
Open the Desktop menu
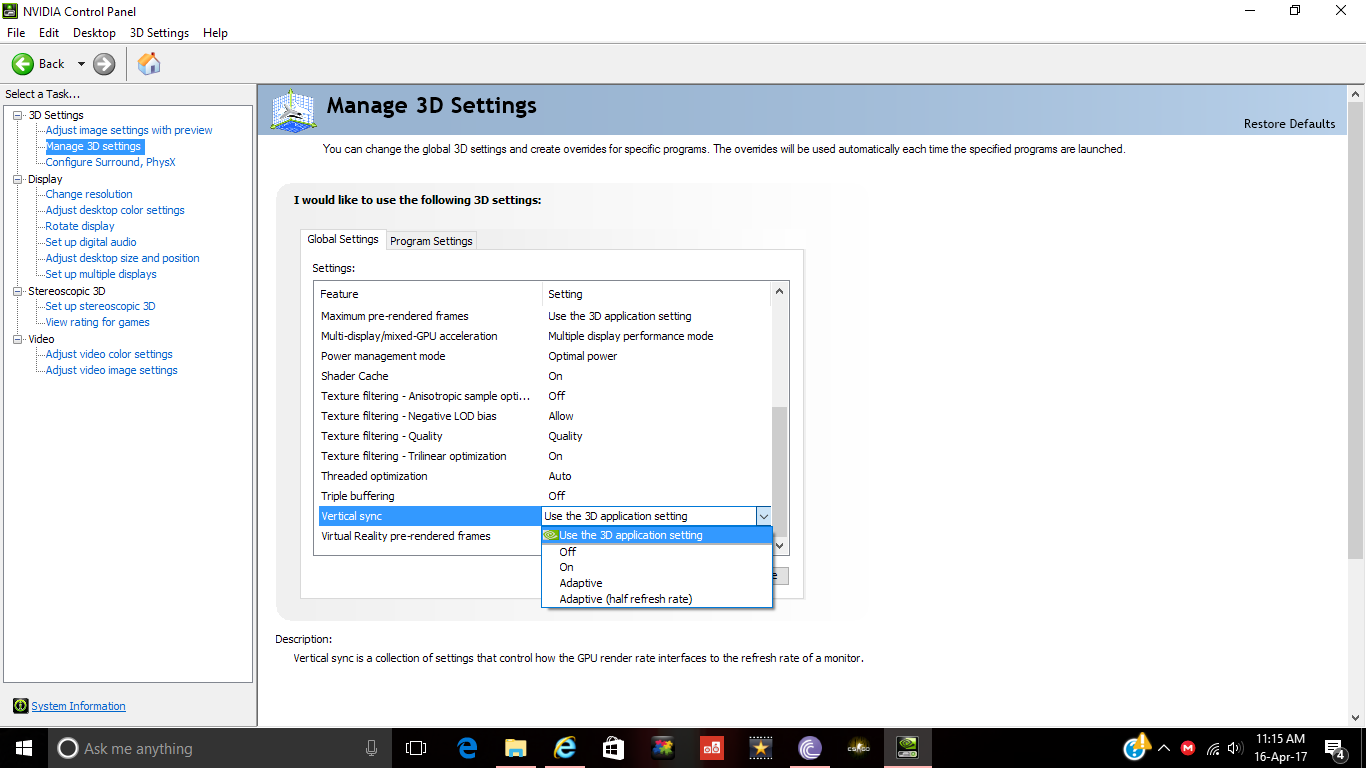[94, 33]
